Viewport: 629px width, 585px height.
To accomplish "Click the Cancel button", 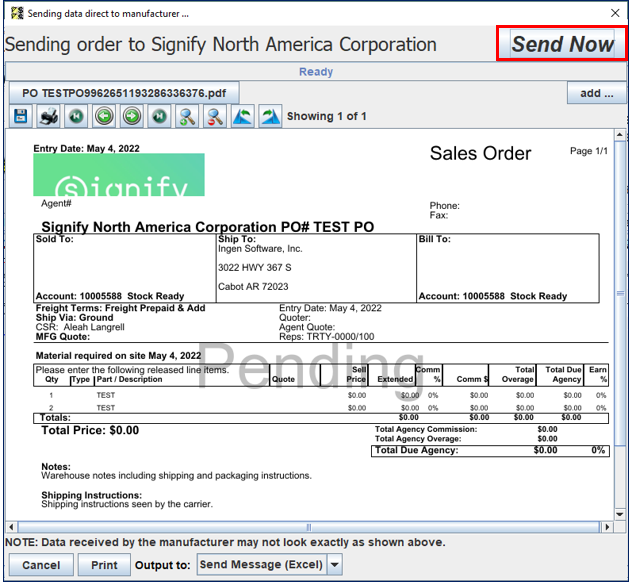I will [x=41, y=565].
